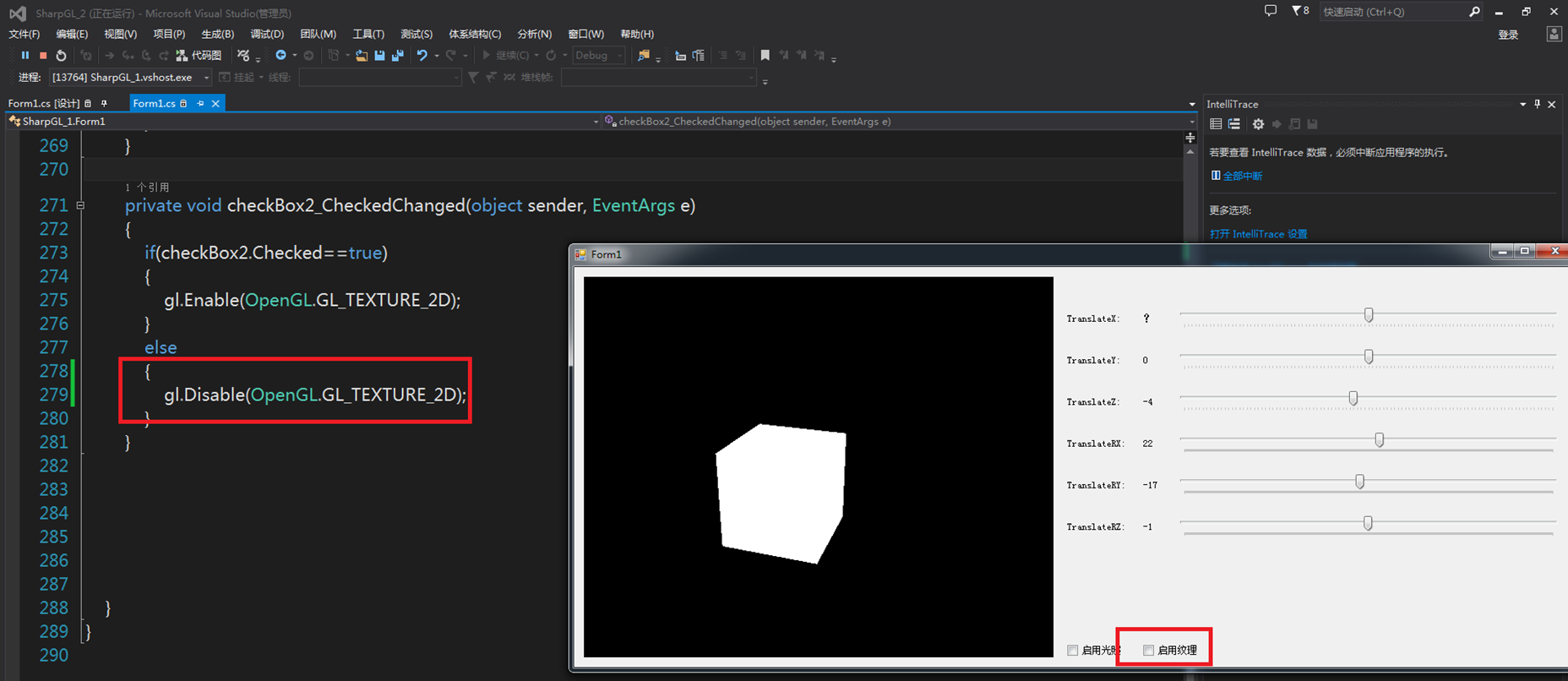Click the 登录 sign-in button

[1508, 35]
